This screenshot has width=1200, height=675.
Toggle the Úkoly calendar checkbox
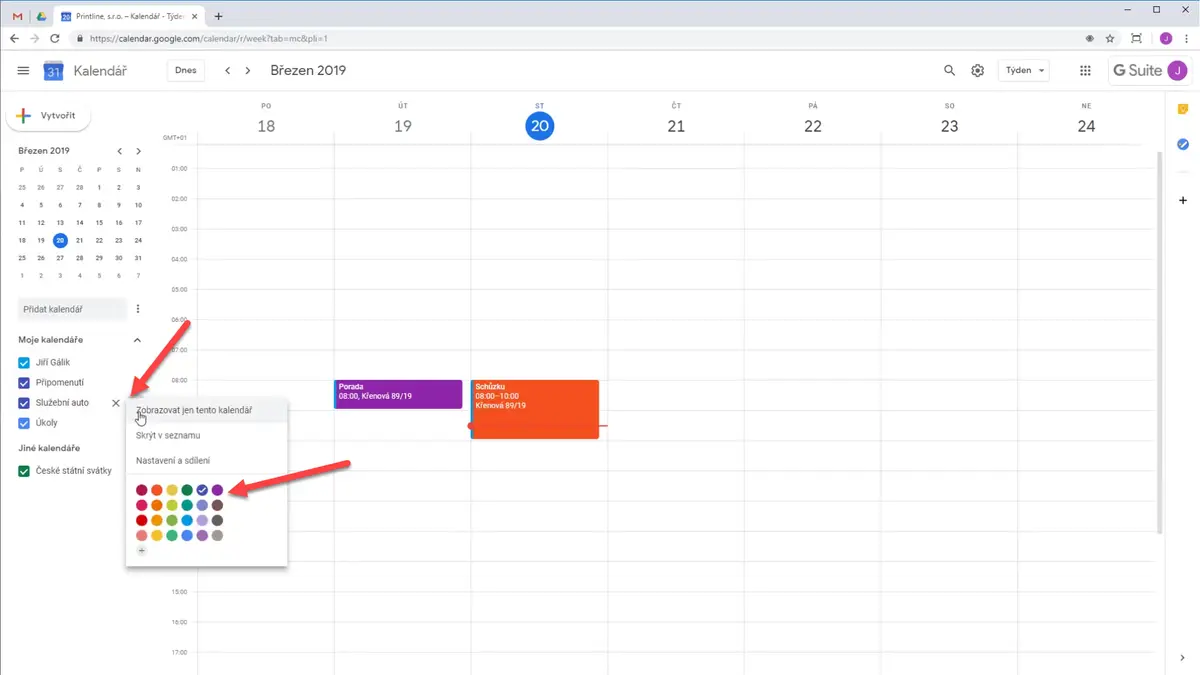click(24, 423)
